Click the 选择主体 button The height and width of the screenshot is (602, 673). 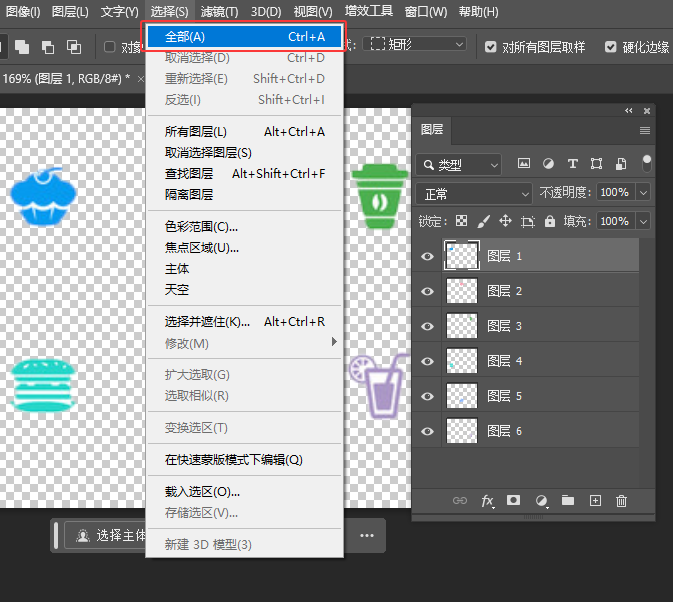(110, 535)
